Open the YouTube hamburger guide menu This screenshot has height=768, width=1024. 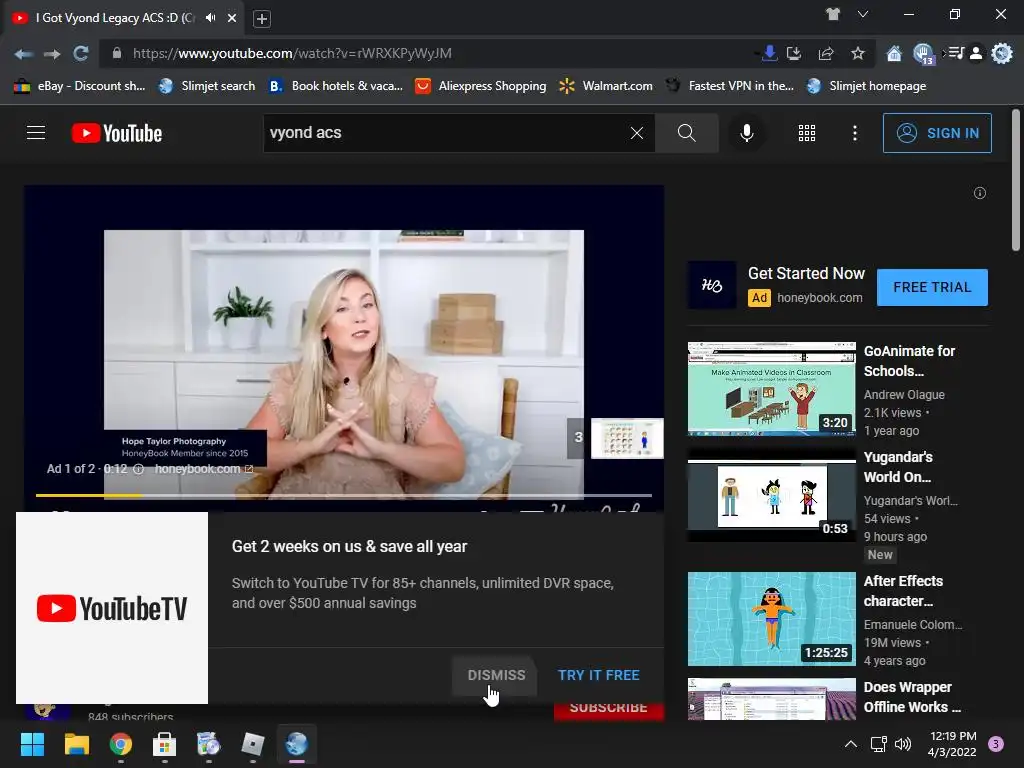click(x=36, y=133)
